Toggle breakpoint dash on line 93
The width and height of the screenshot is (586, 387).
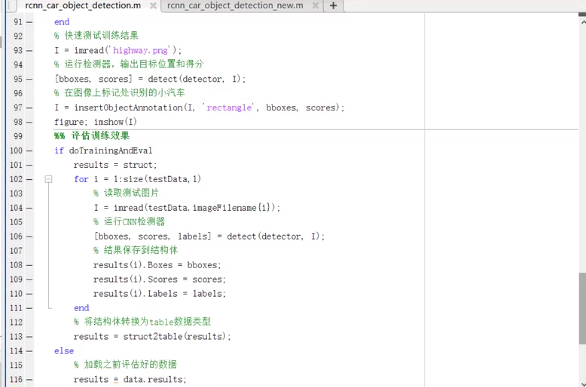pyautogui.click(x=30, y=50)
